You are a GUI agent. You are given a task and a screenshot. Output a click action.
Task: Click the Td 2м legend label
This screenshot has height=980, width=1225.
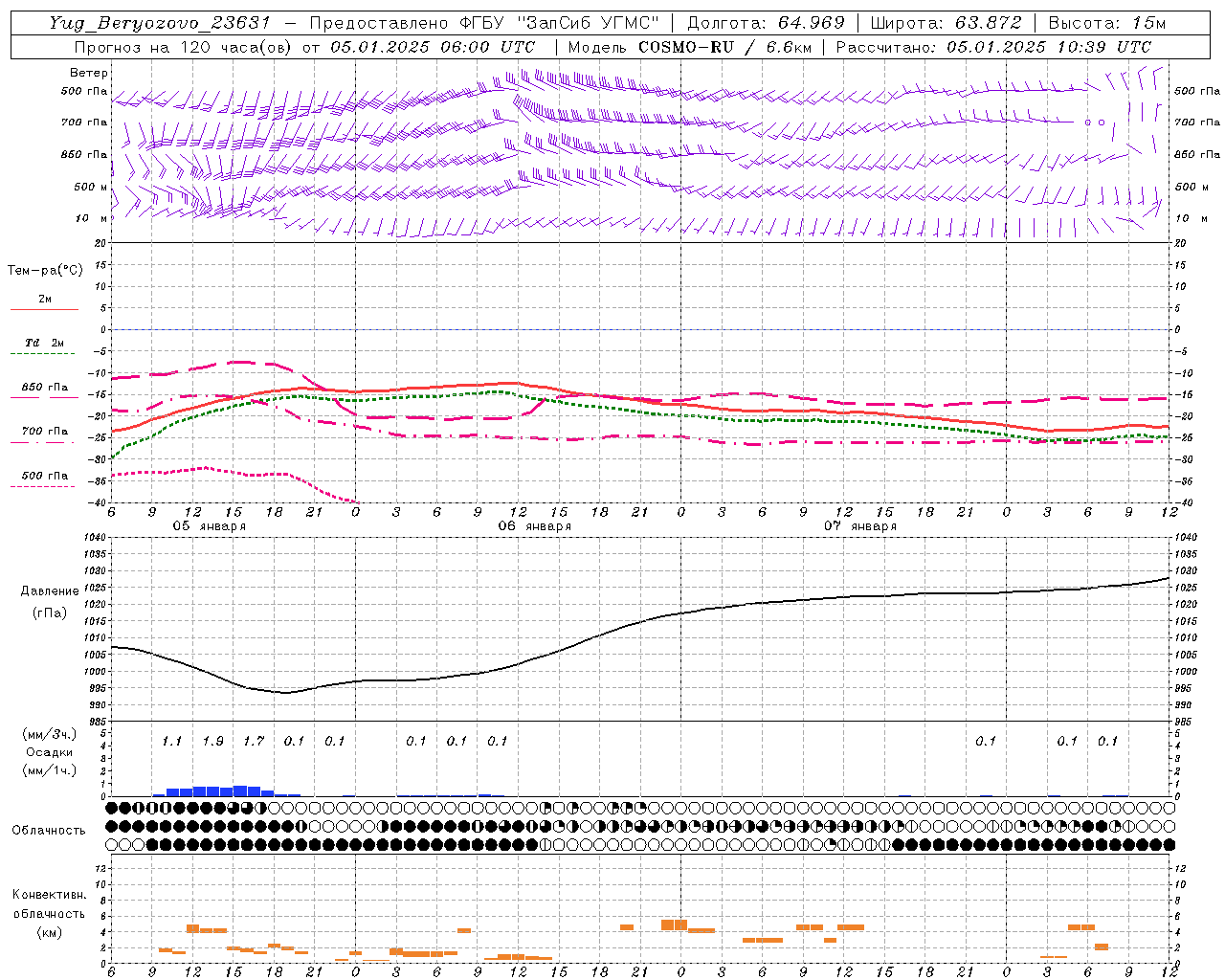click(x=45, y=343)
